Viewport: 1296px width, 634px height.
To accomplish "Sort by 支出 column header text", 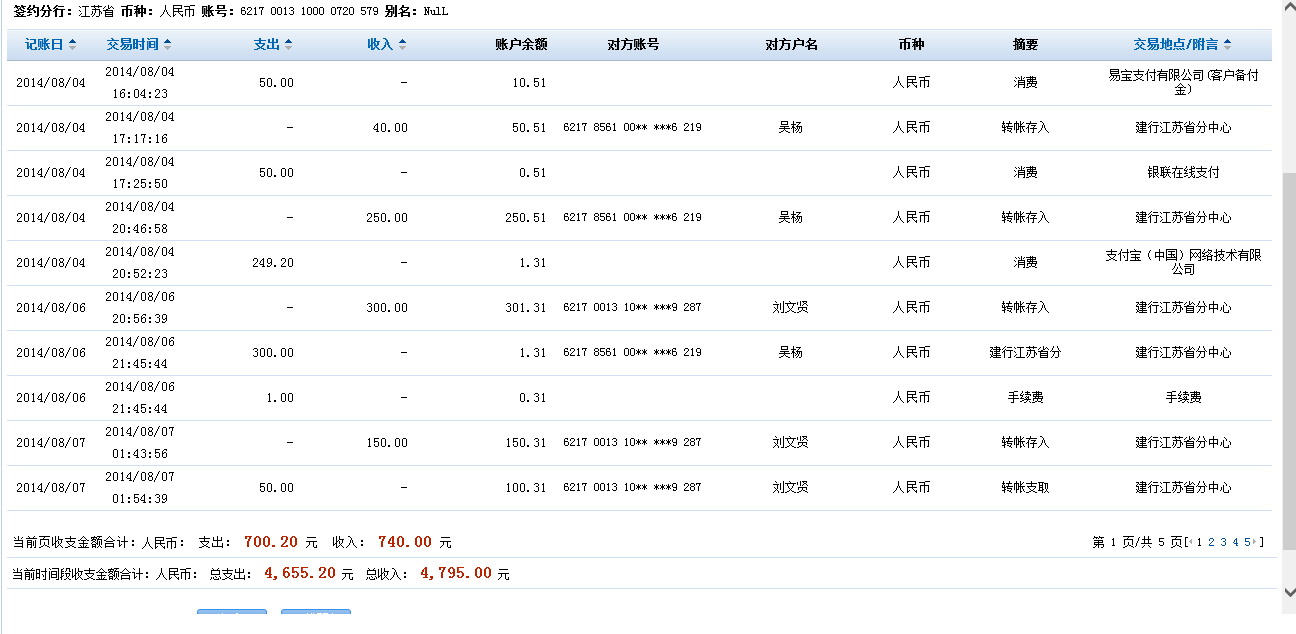I will pyautogui.click(x=266, y=45).
